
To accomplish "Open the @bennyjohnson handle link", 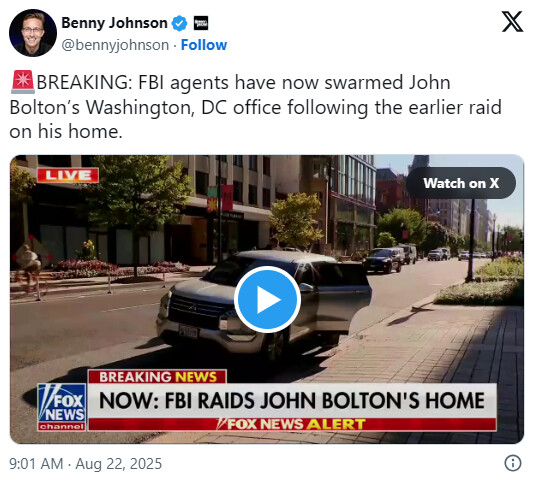I will tap(115, 45).
